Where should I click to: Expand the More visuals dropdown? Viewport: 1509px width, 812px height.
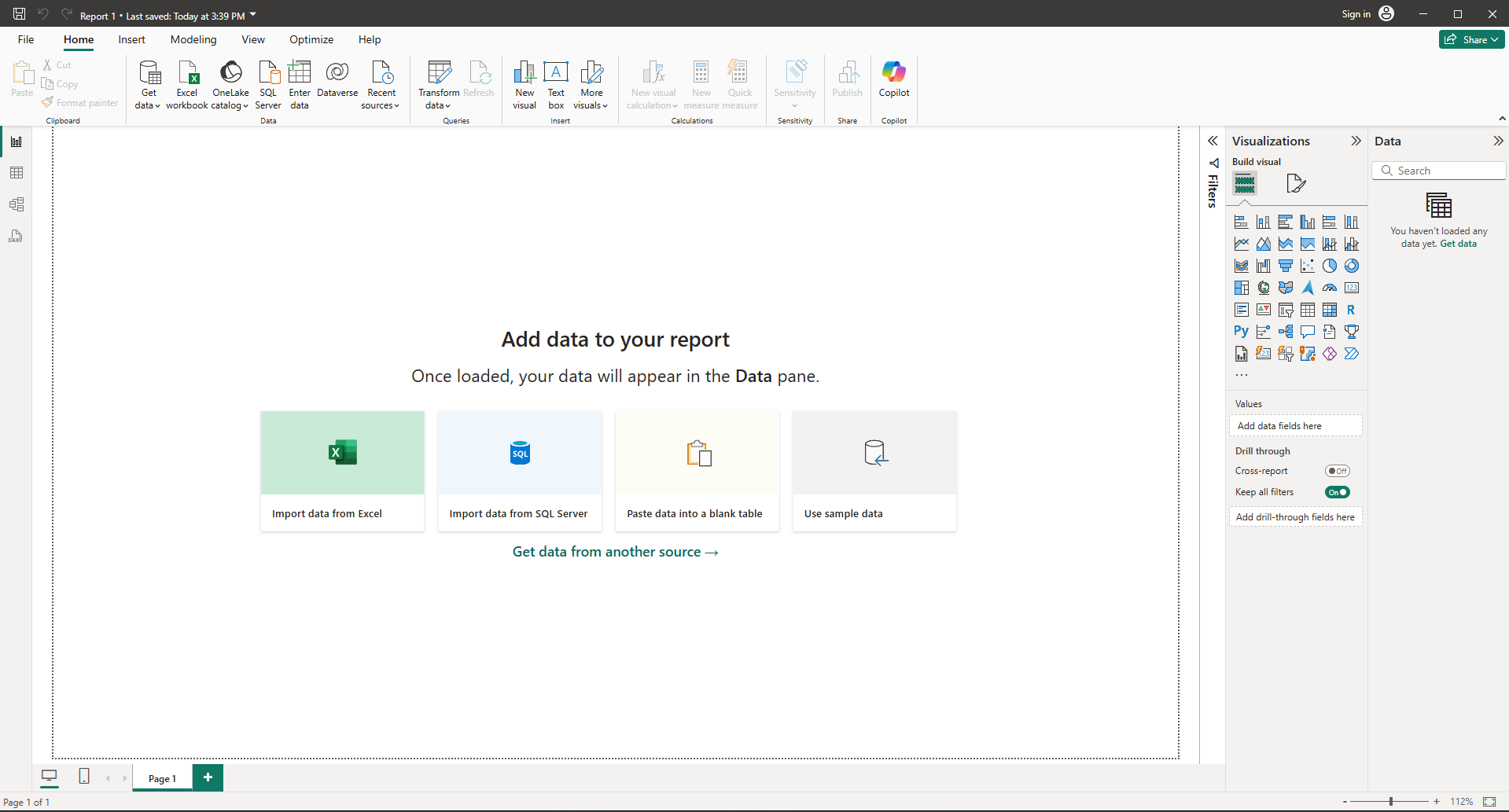pos(591,85)
